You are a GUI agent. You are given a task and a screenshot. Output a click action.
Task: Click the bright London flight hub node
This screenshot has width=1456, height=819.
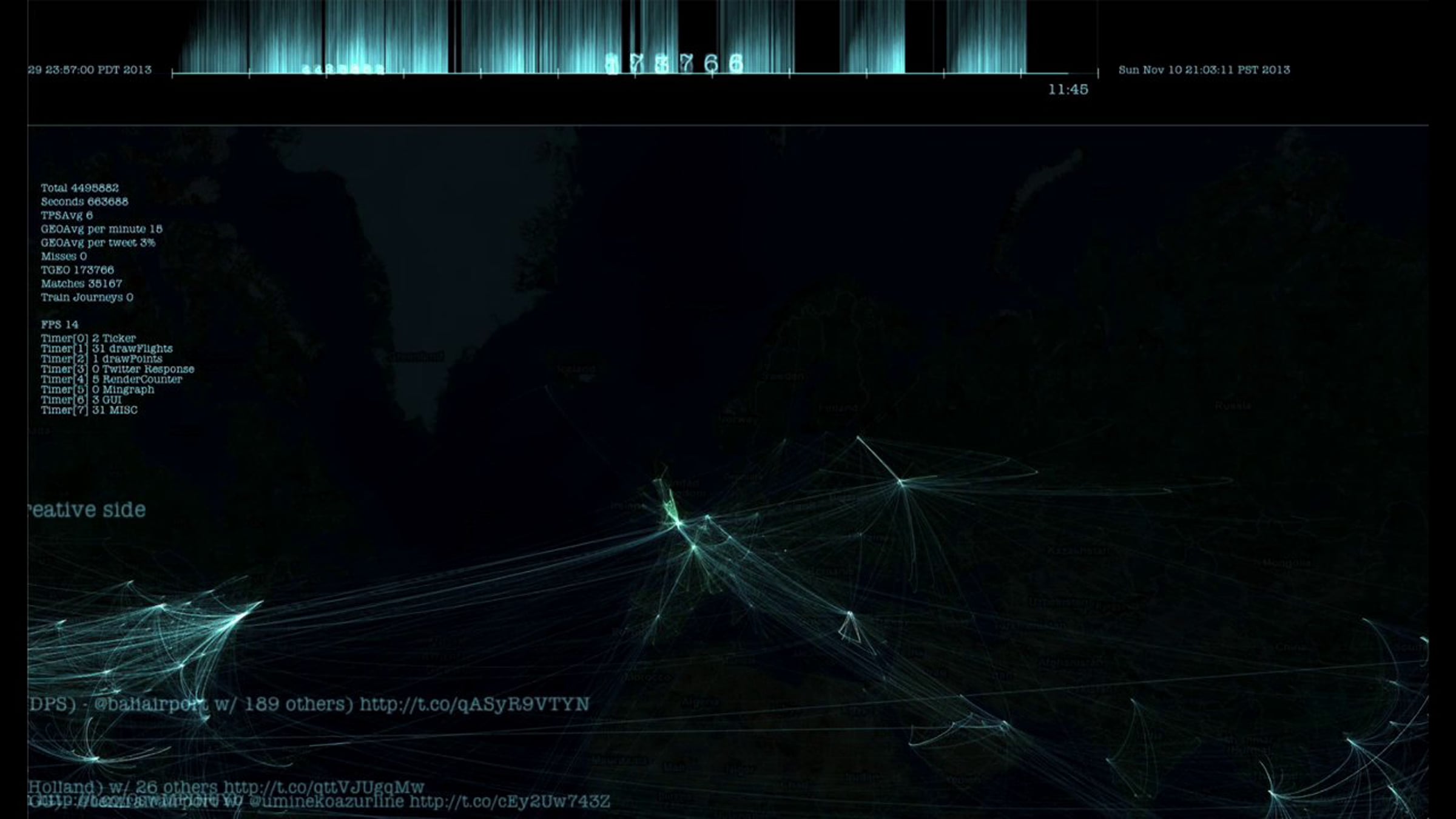(x=678, y=522)
